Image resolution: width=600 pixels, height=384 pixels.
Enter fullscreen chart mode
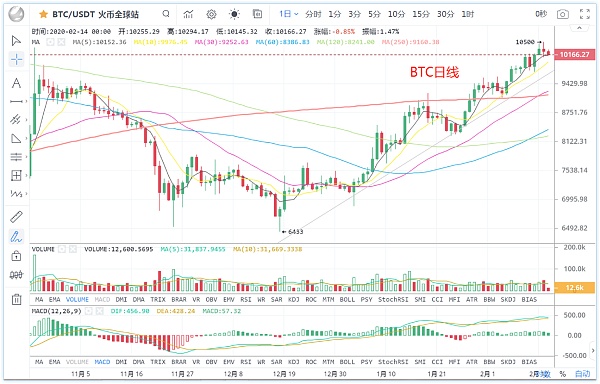click(x=585, y=14)
